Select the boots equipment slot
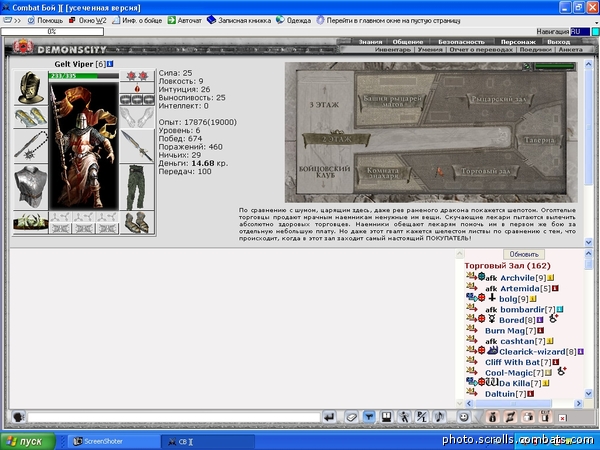The image size is (600, 450). pos(137,222)
